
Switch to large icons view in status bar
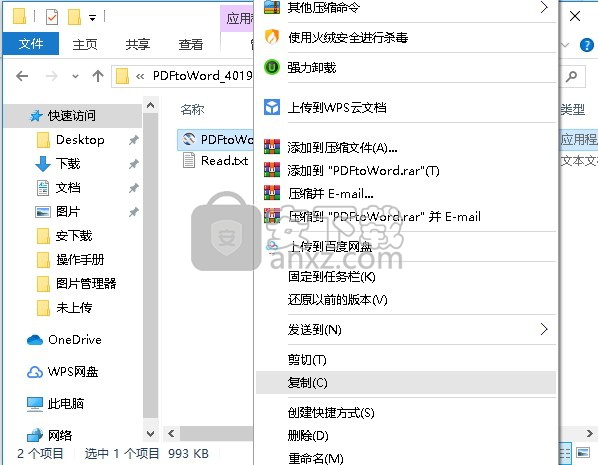pos(583,453)
